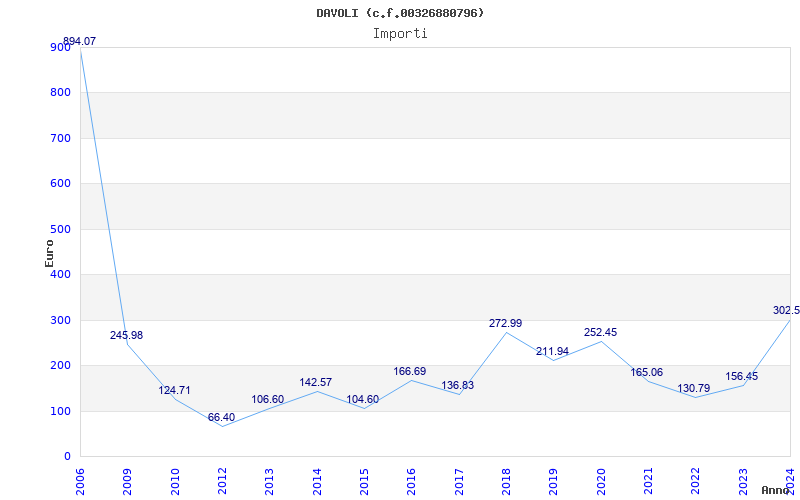Click the Importi subtitle
The width and height of the screenshot is (800, 500).
click(x=400, y=34)
